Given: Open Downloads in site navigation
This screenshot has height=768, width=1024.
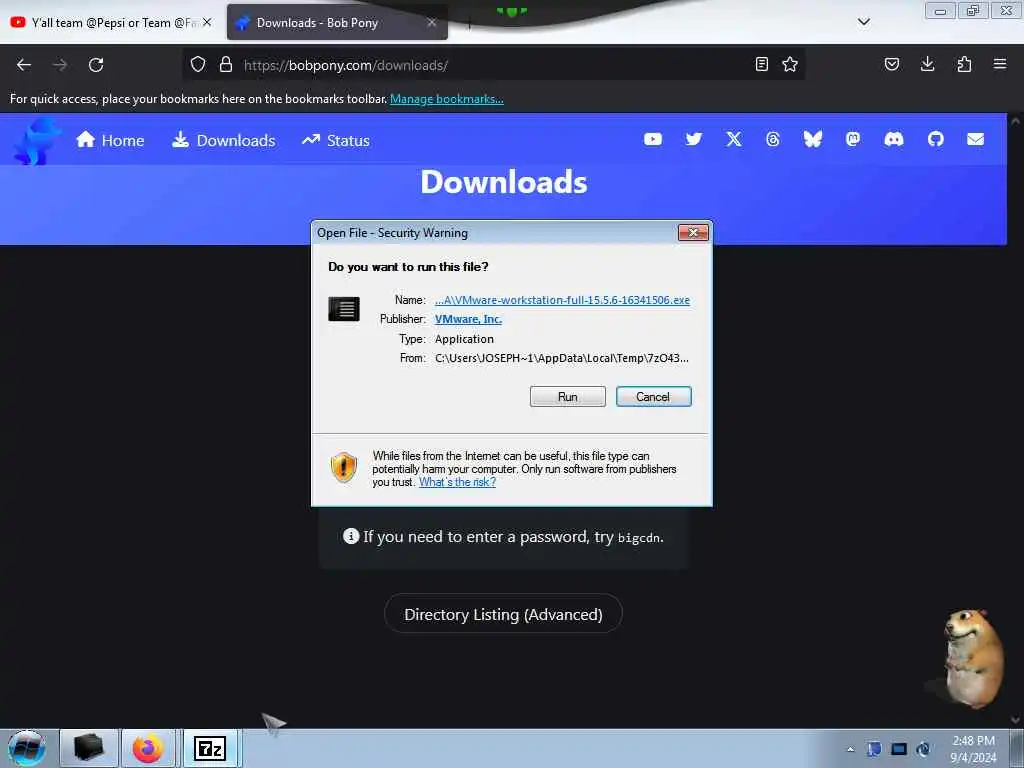Looking at the screenshot, I should (x=223, y=140).
